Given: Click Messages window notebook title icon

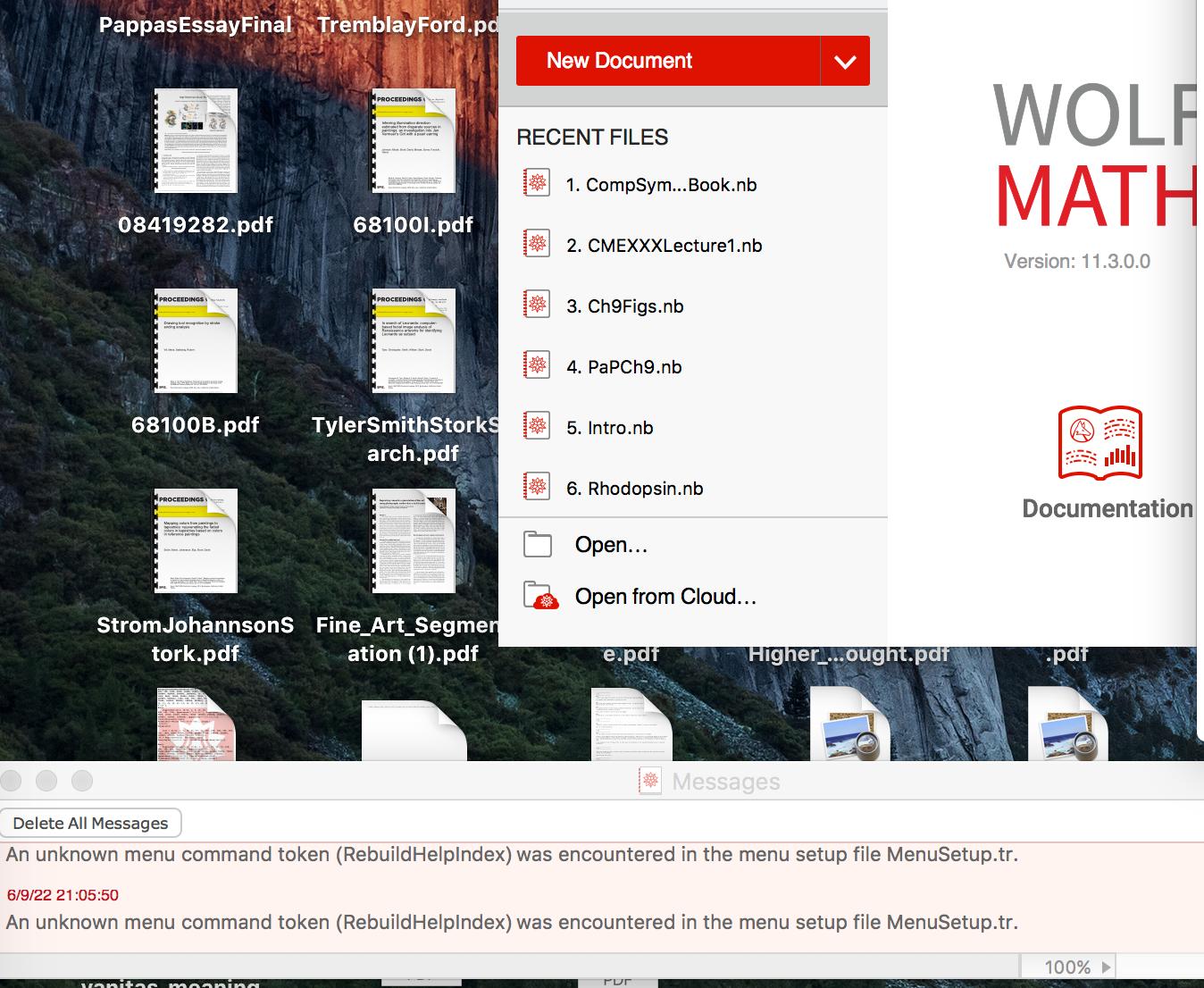Looking at the screenshot, I should pyautogui.click(x=649, y=782).
